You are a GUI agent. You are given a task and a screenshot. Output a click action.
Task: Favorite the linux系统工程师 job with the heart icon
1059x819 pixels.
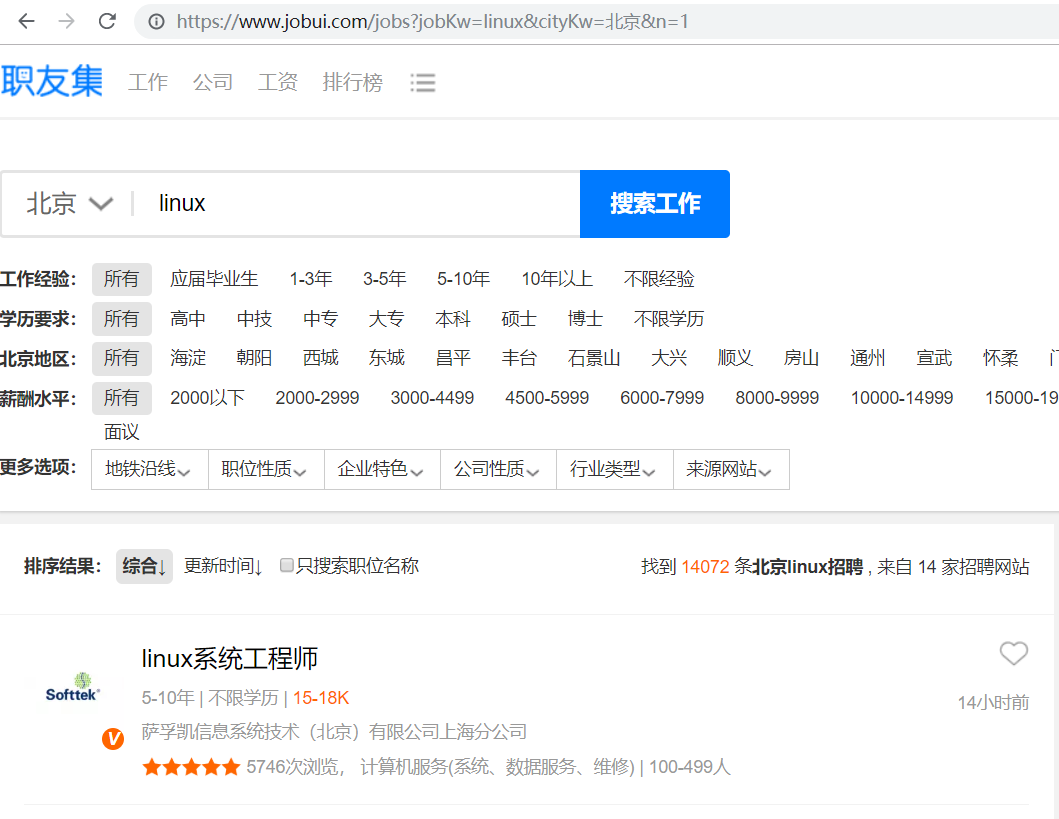(1013, 654)
